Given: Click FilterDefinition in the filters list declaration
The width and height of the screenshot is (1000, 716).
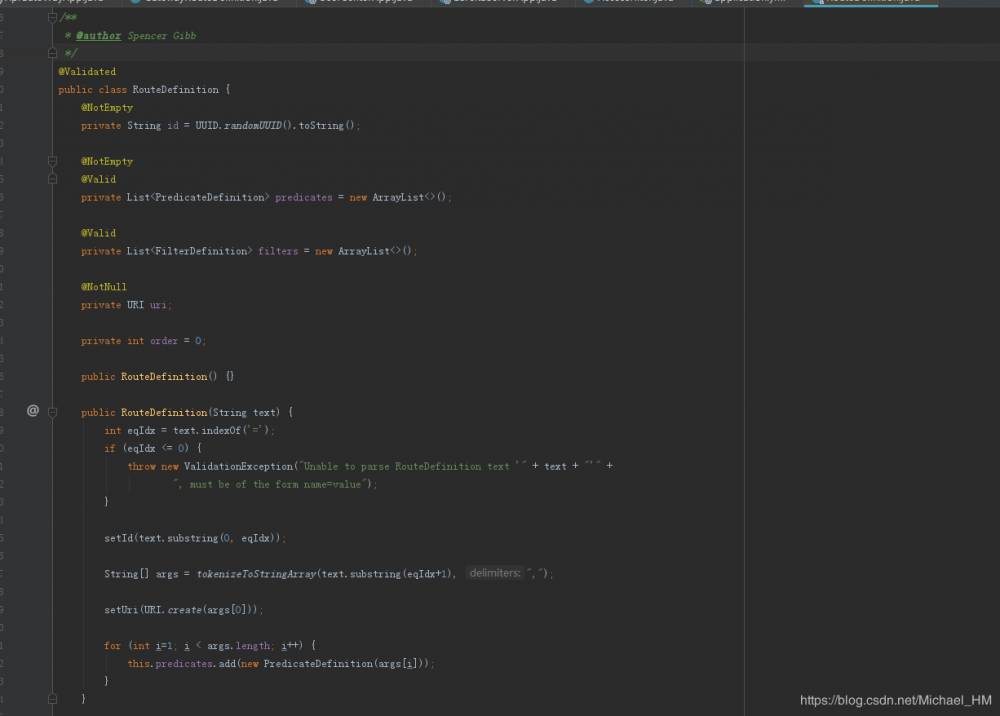Looking at the screenshot, I should click(202, 251).
